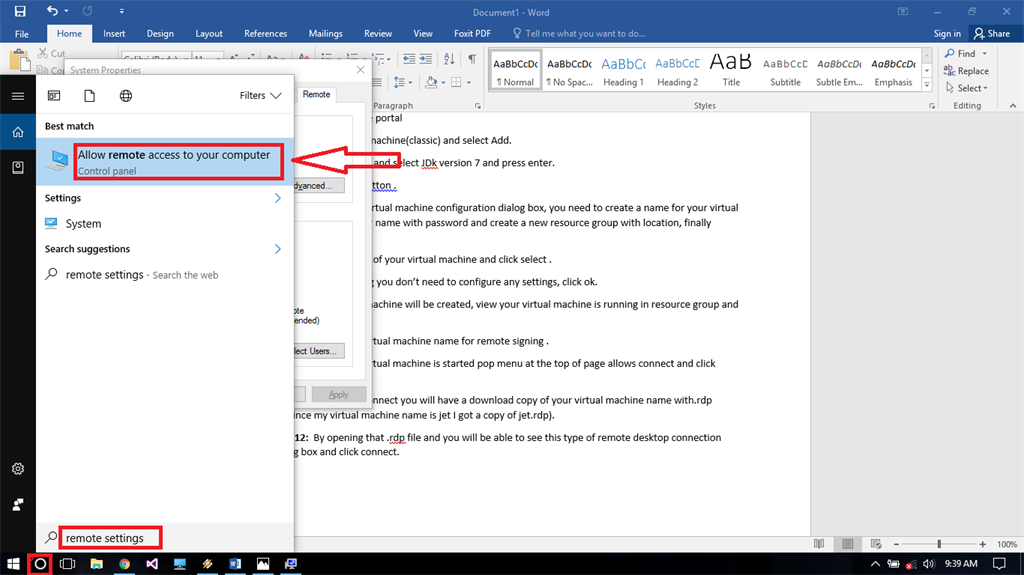1024x575 pixels.
Task: Apply the Normal style
Action: click(x=515, y=70)
